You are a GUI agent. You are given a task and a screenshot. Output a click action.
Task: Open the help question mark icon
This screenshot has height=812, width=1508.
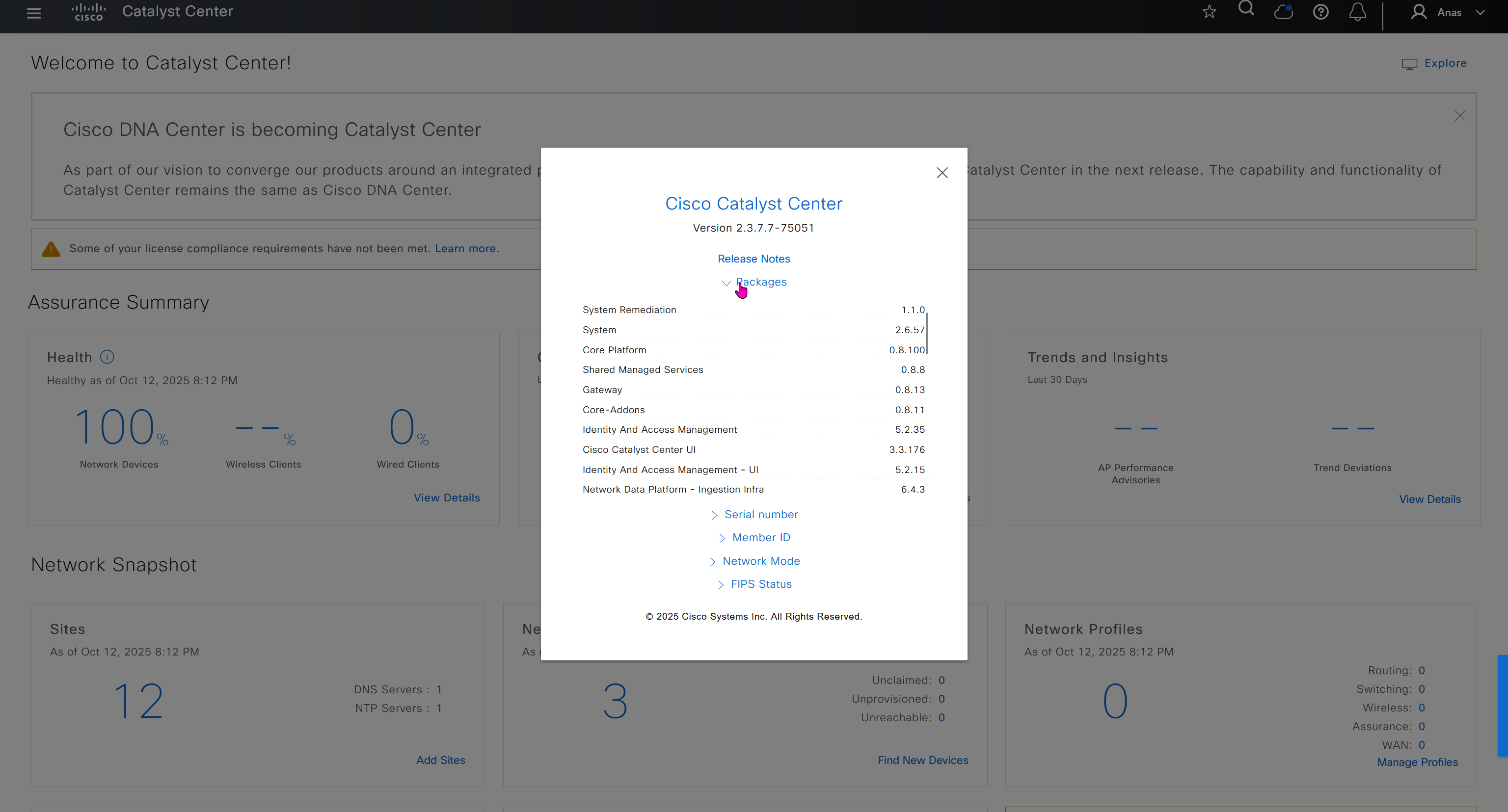tap(1320, 12)
